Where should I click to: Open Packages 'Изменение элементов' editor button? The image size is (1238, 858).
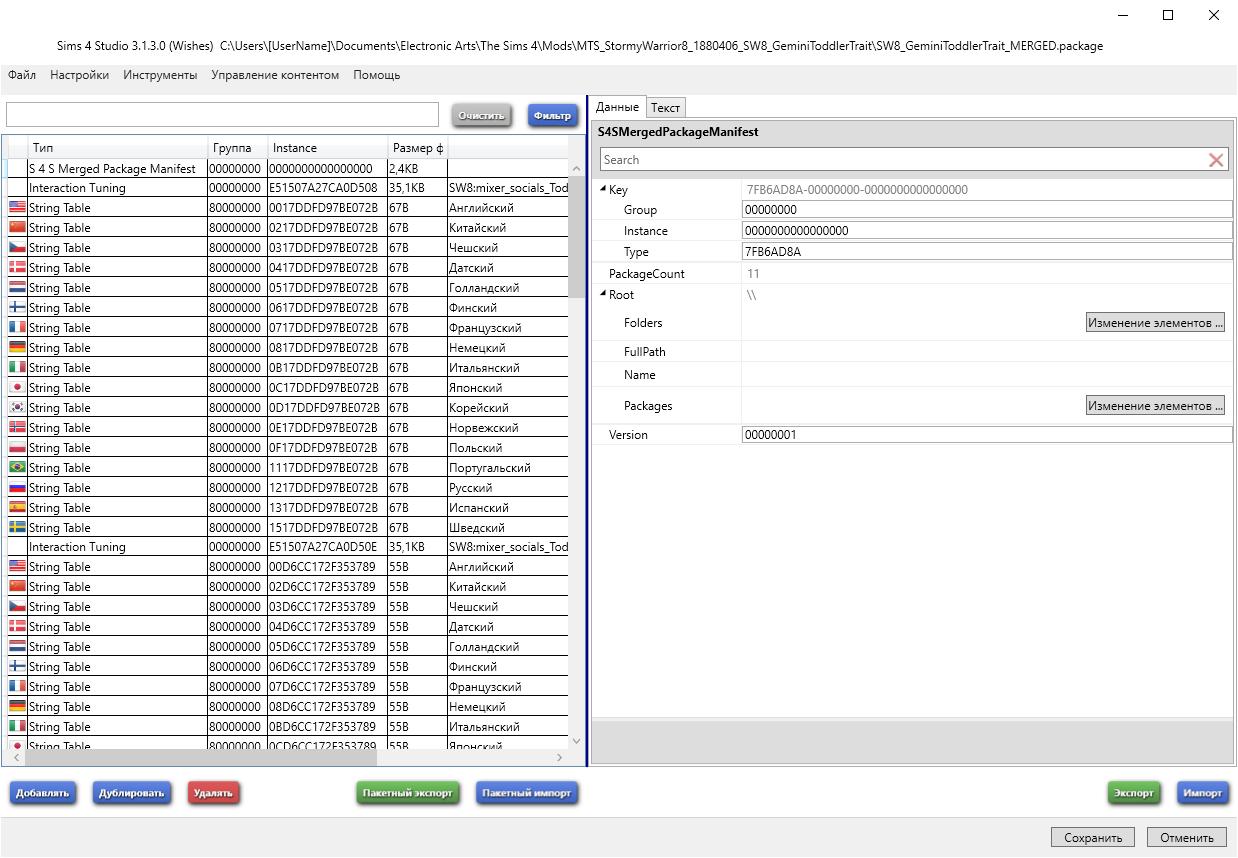[x=1155, y=406]
